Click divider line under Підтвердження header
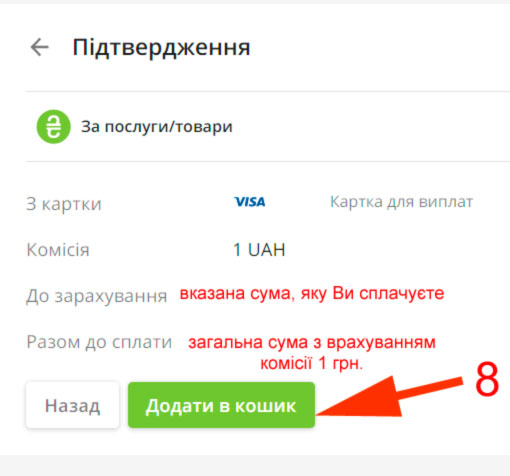 [268, 91]
